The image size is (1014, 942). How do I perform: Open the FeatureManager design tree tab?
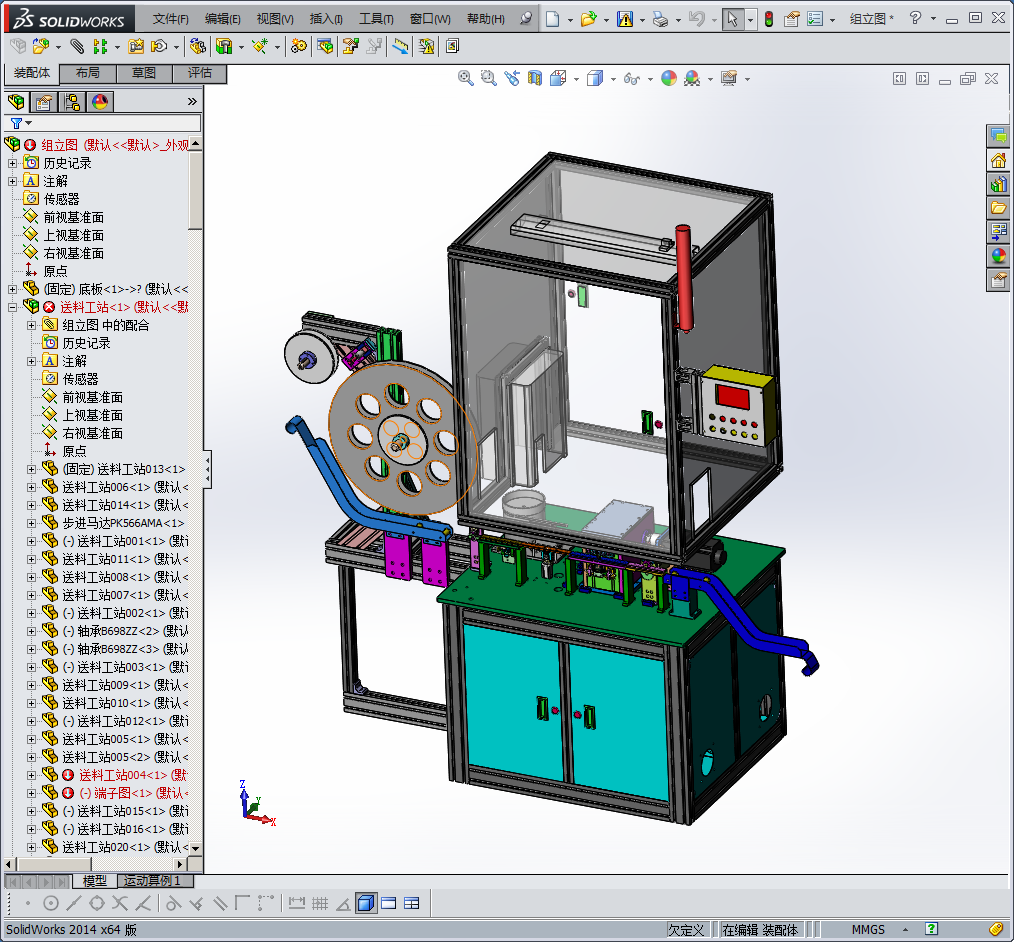[x=16, y=102]
